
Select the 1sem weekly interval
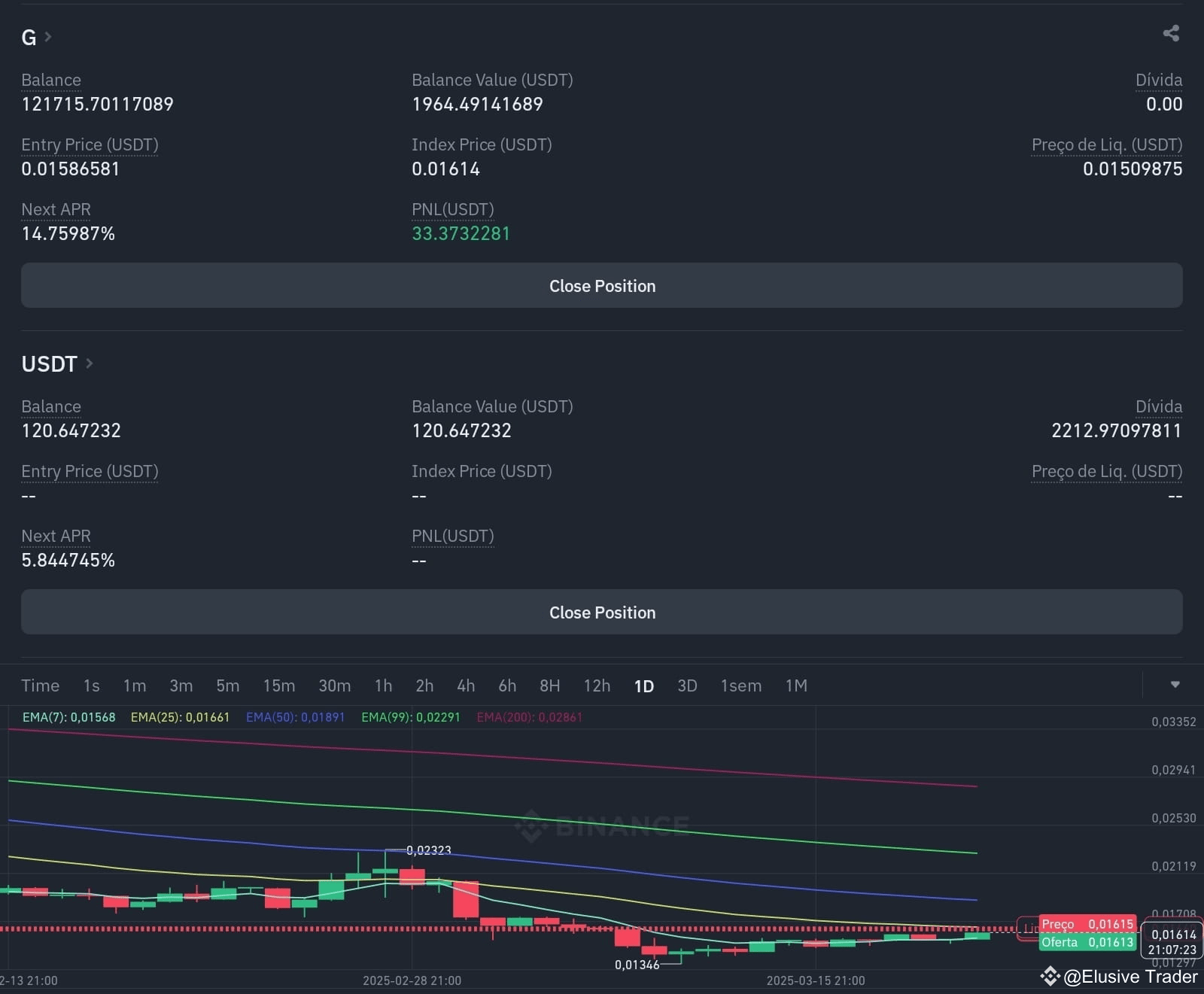(x=741, y=685)
